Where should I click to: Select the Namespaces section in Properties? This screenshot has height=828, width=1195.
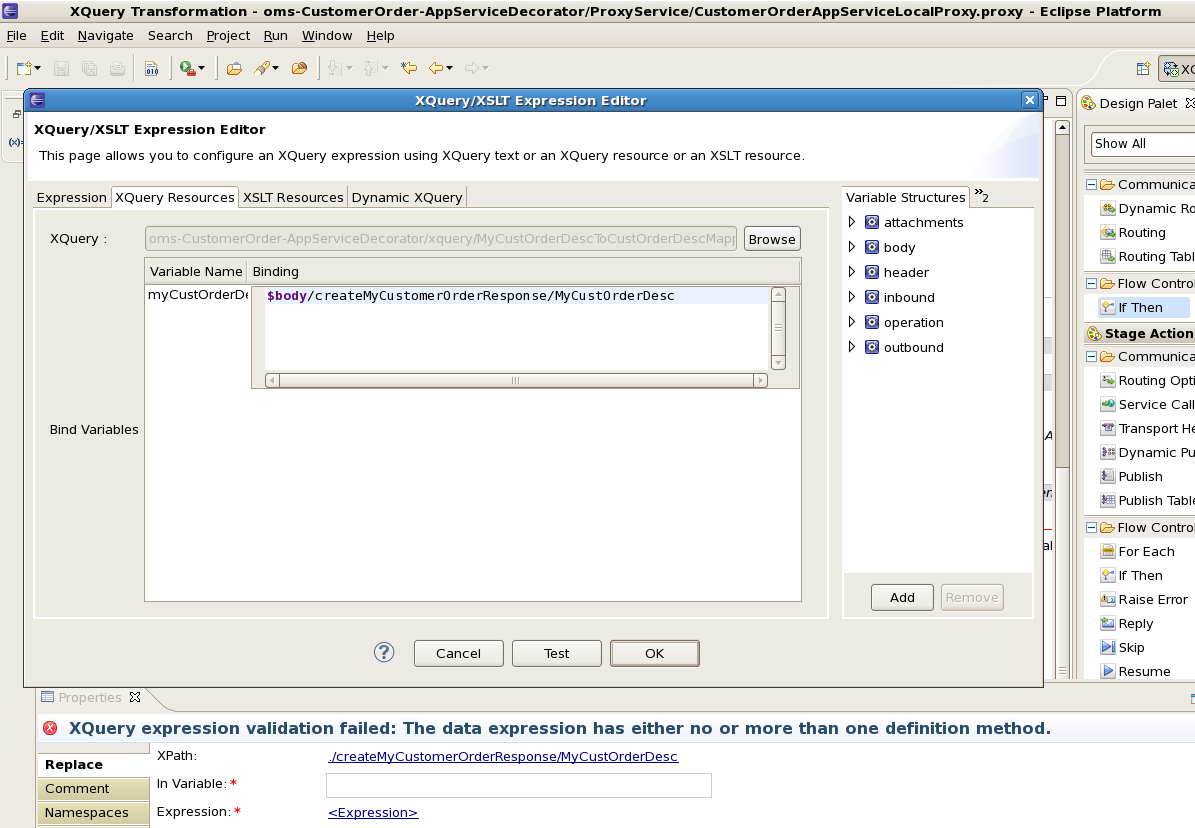tap(93, 813)
